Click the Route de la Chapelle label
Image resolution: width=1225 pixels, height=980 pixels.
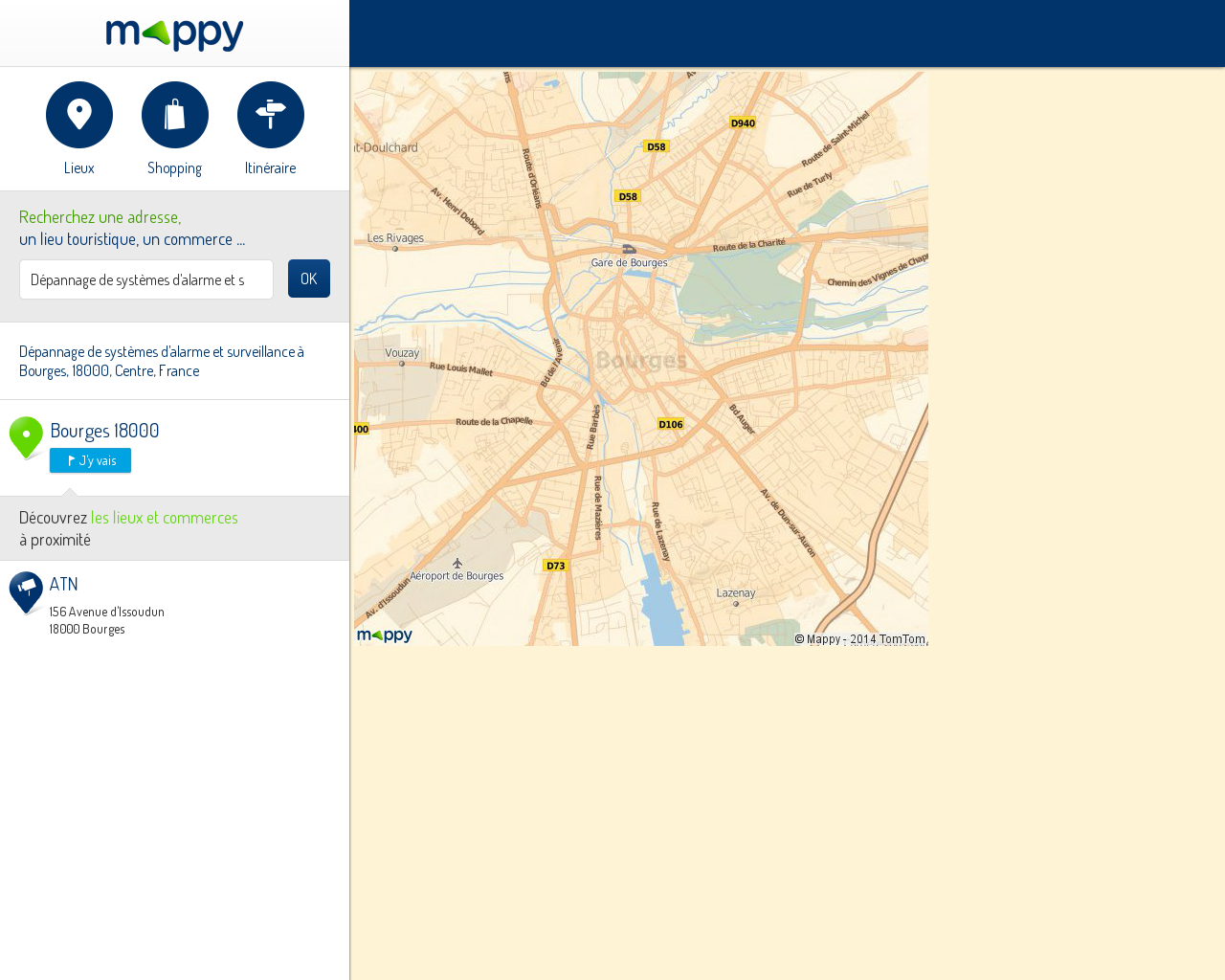494,421
